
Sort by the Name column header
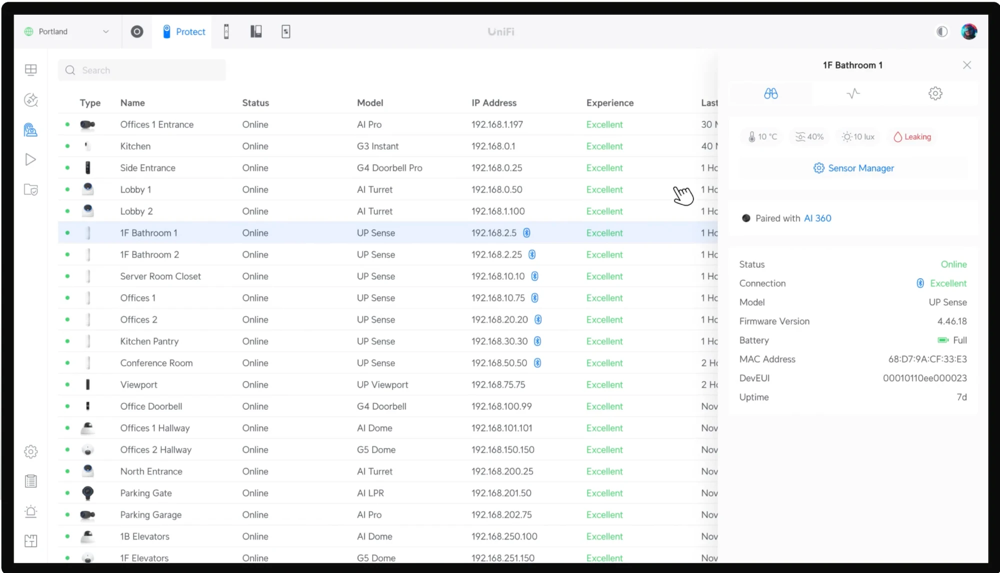[x=133, y=103]
